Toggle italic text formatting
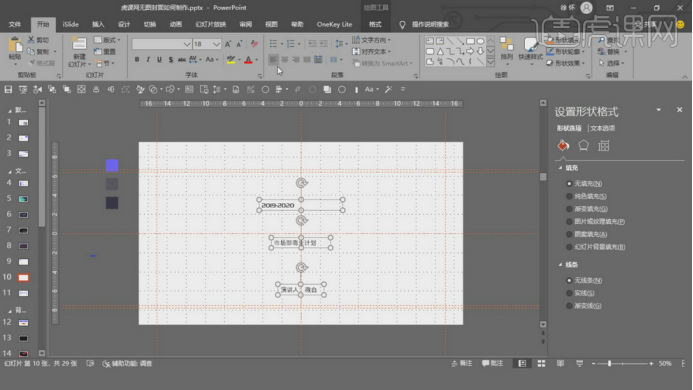Image resolution: width=693 pixels, height=390 pixels. click(148, 60)
